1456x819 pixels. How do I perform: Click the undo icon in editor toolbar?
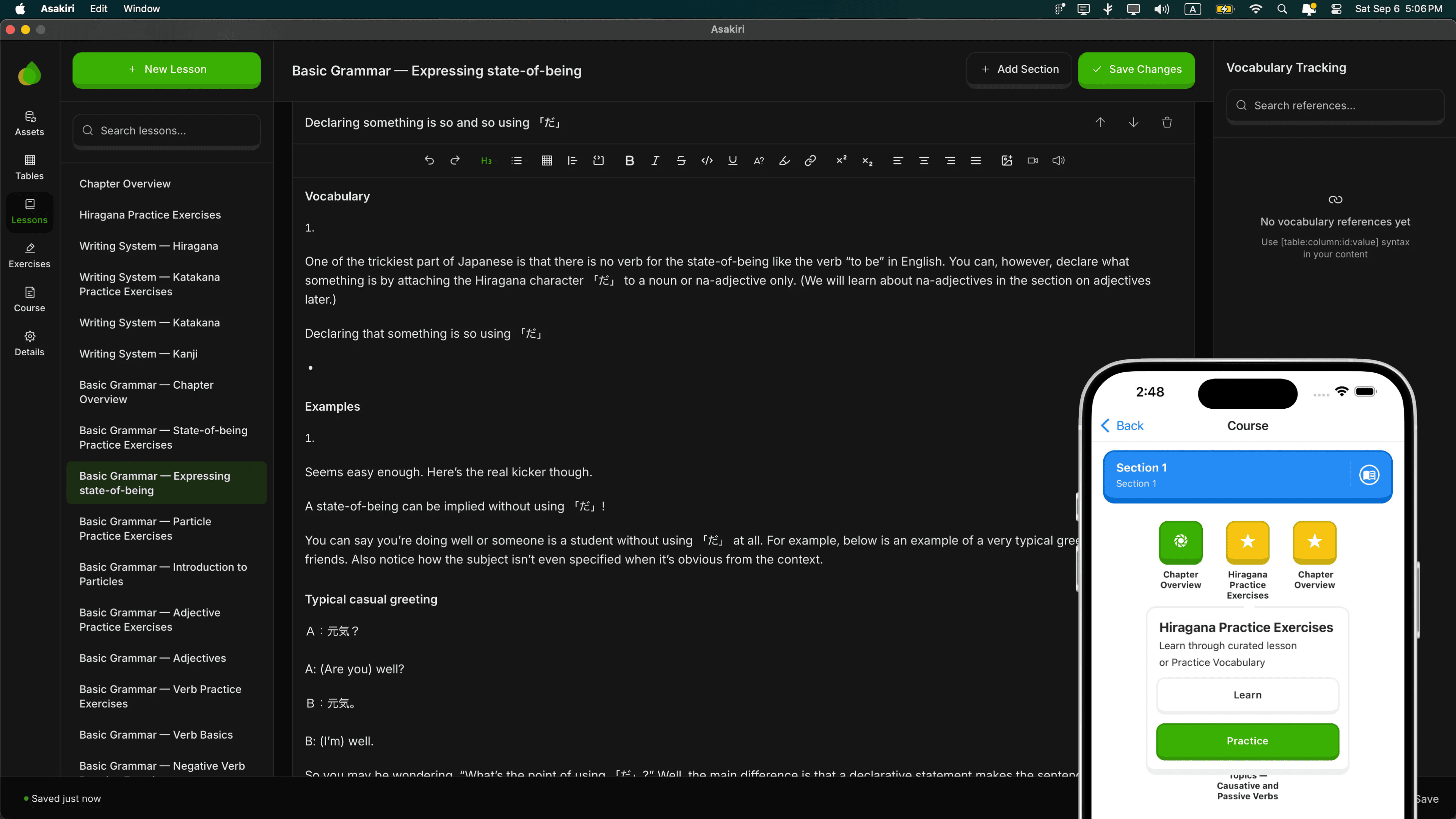429,160
